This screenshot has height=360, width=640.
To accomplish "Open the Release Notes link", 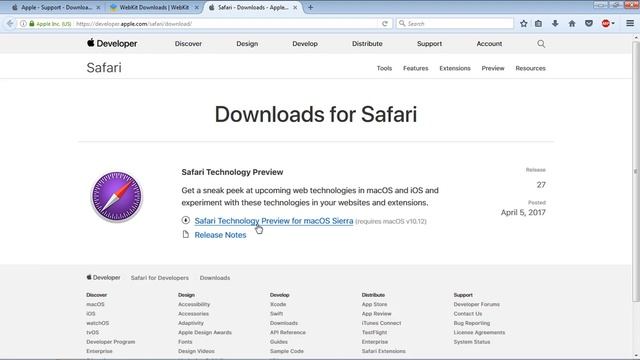I will [220, 235].
